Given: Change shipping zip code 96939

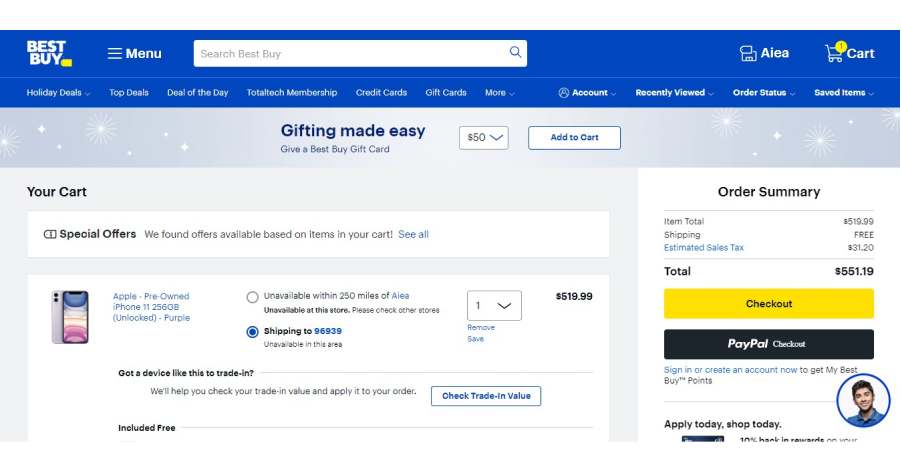Looking at the screenshot, I should [328, 331].
